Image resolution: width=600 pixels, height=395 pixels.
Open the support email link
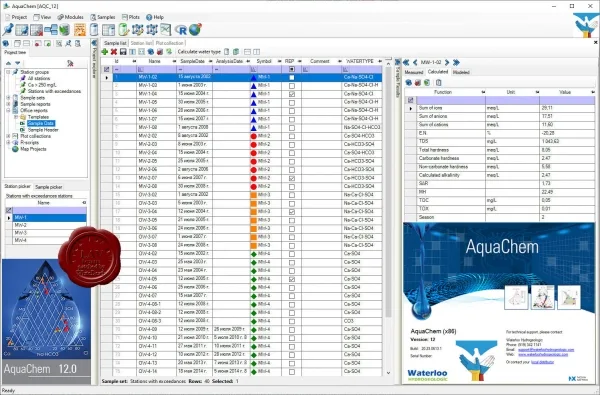(x=546, y=350)
